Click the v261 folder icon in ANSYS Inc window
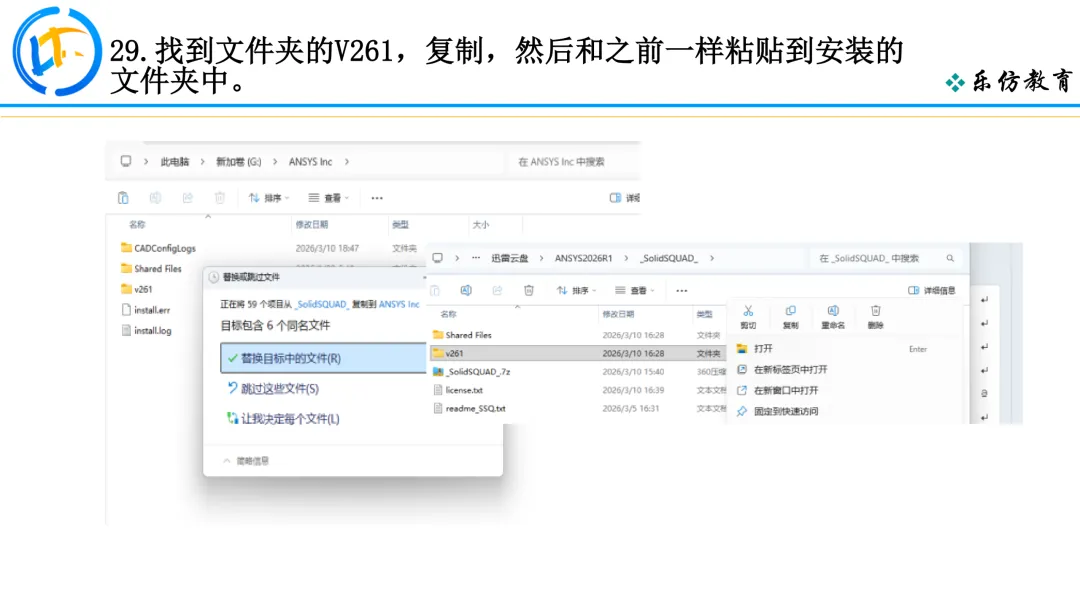 click(x=126, y=289)
